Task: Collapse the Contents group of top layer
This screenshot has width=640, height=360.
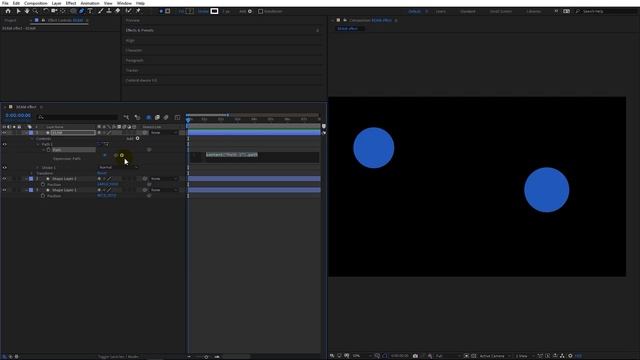Action: click(32, 139)
